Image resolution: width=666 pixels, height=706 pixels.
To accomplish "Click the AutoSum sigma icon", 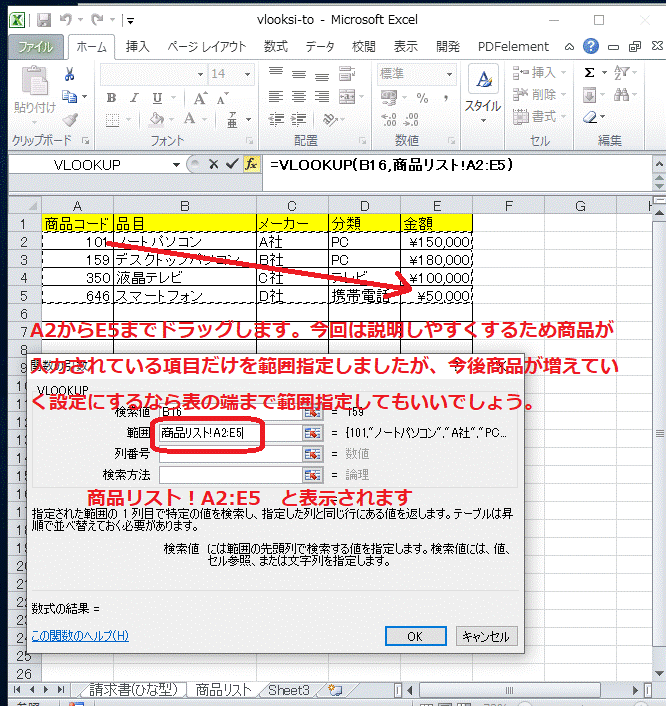I will [590, 73].
